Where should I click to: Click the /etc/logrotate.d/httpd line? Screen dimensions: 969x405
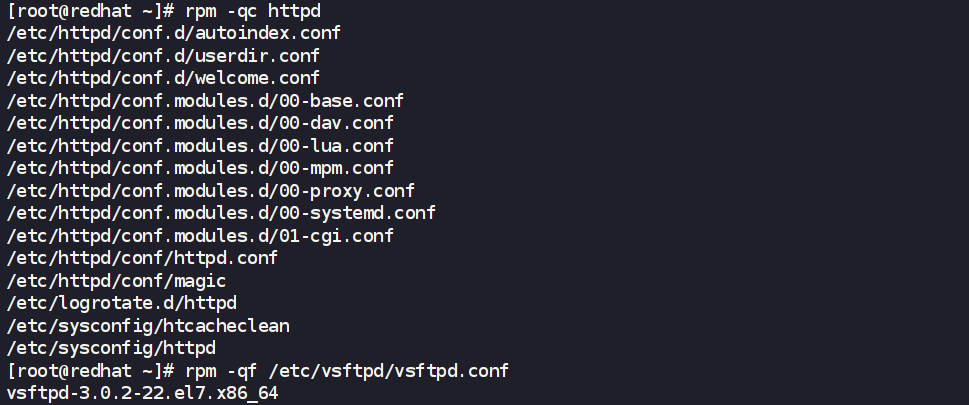(x=120, y=303)
